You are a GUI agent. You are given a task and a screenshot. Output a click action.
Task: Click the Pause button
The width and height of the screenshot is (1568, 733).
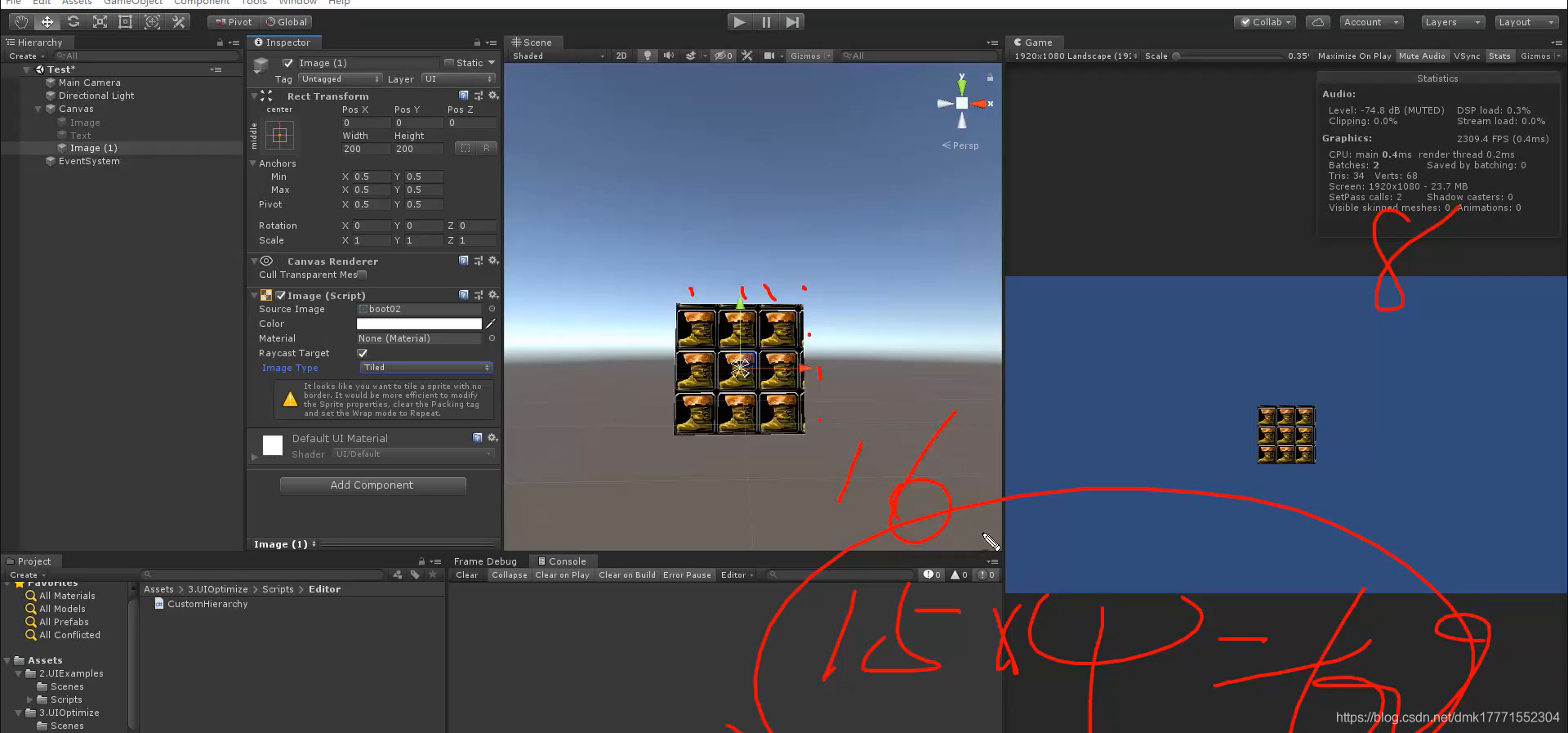pos(766,22)
